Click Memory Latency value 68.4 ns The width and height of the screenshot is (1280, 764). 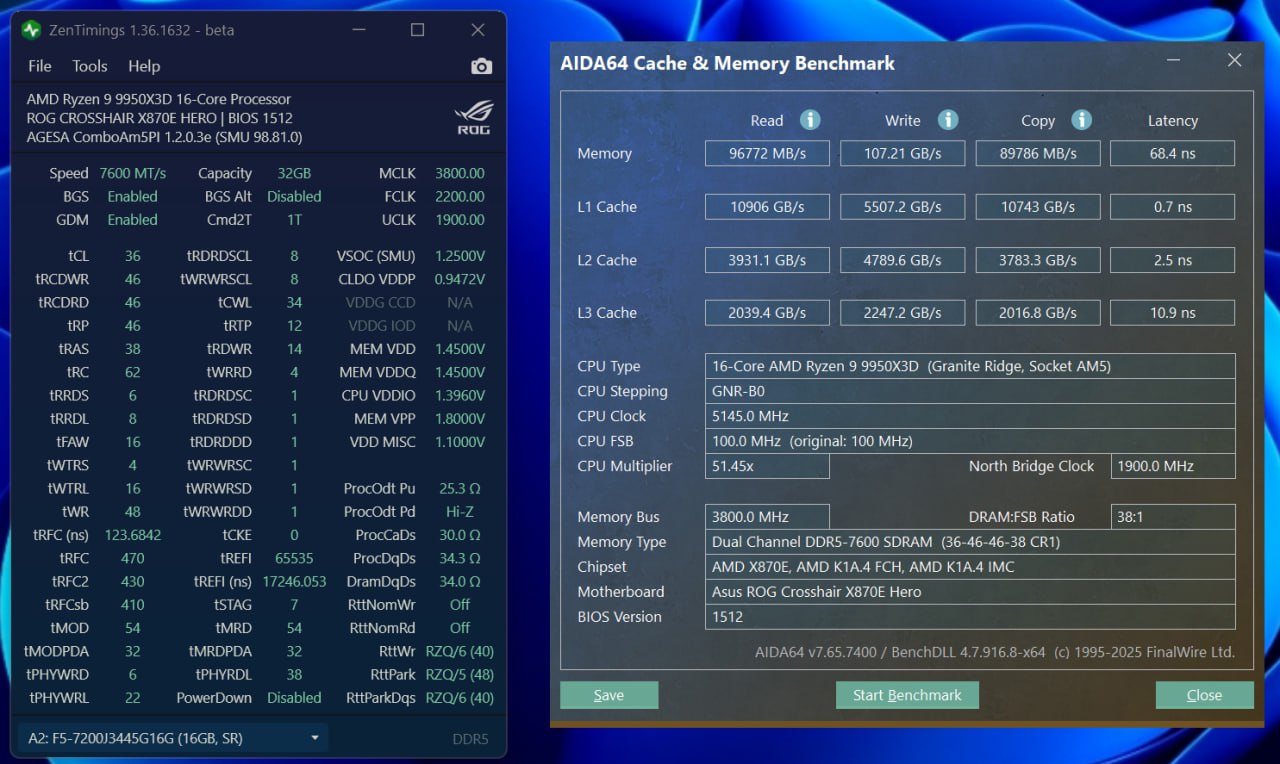tap(1172, 153)
